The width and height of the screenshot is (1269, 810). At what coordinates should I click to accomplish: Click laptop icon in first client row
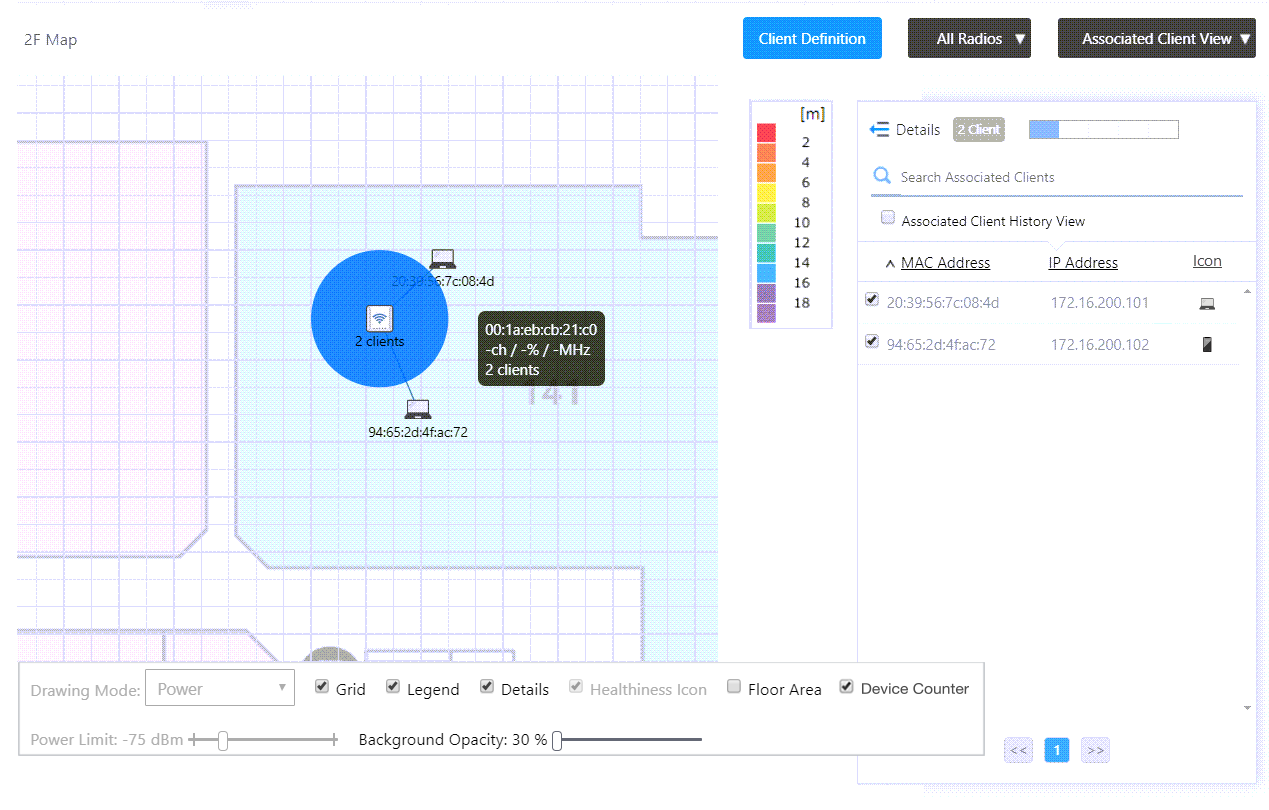click(x=1207, y=304)
